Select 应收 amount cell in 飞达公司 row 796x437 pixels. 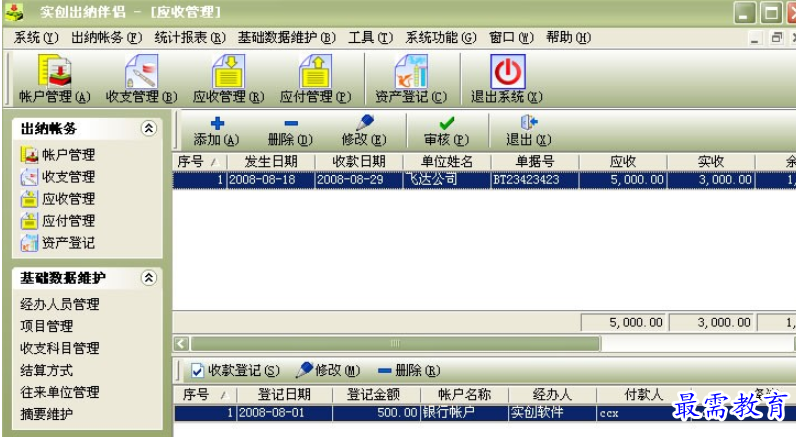[x=623, y=180]
